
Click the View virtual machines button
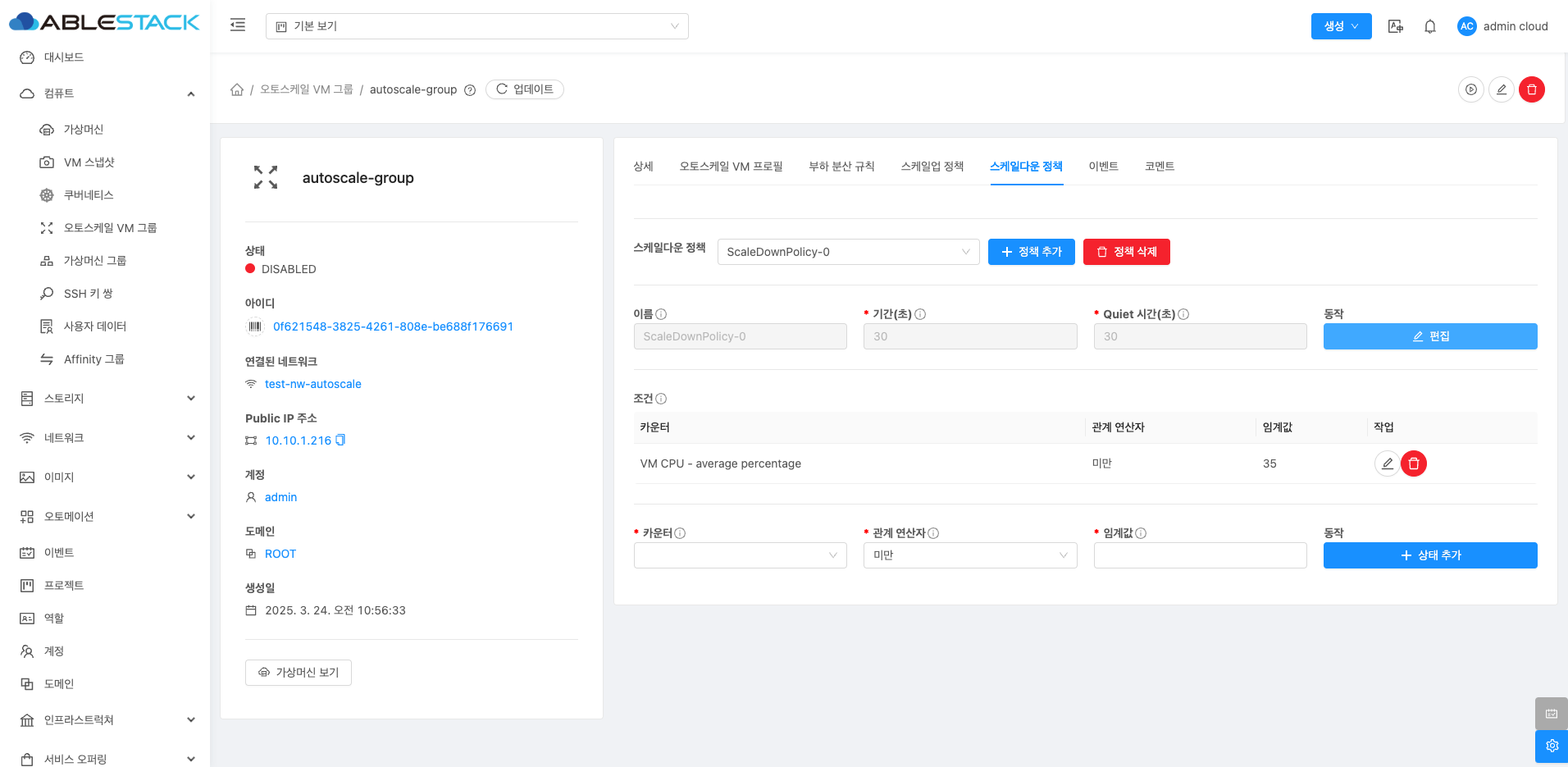pos(299,673)
